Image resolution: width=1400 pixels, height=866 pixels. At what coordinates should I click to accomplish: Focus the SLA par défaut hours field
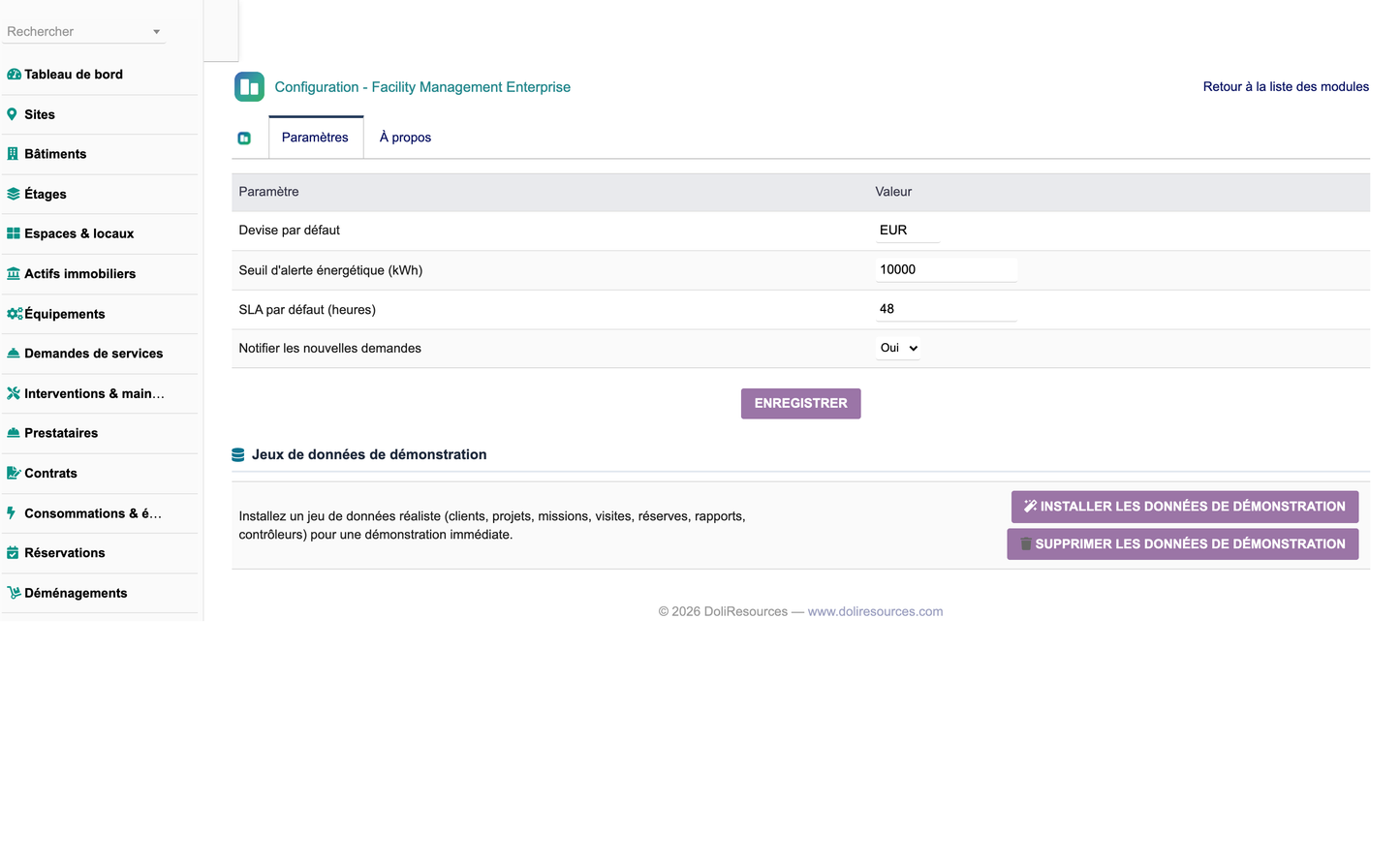tap(947, 309)
